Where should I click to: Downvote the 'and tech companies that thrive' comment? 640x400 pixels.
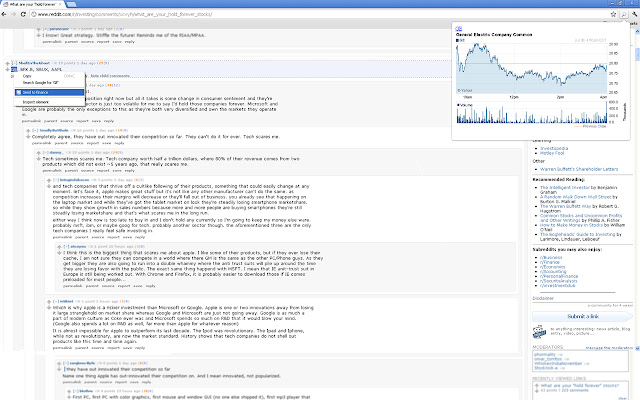click(x=49, y=186)
